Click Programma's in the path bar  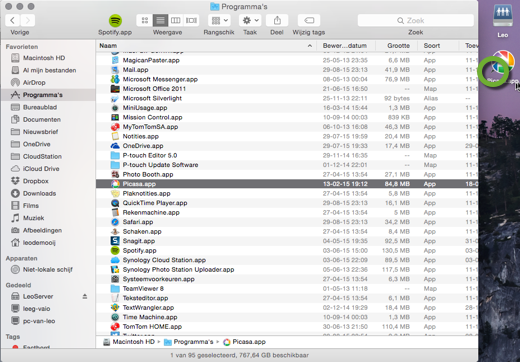click(189, 342)
